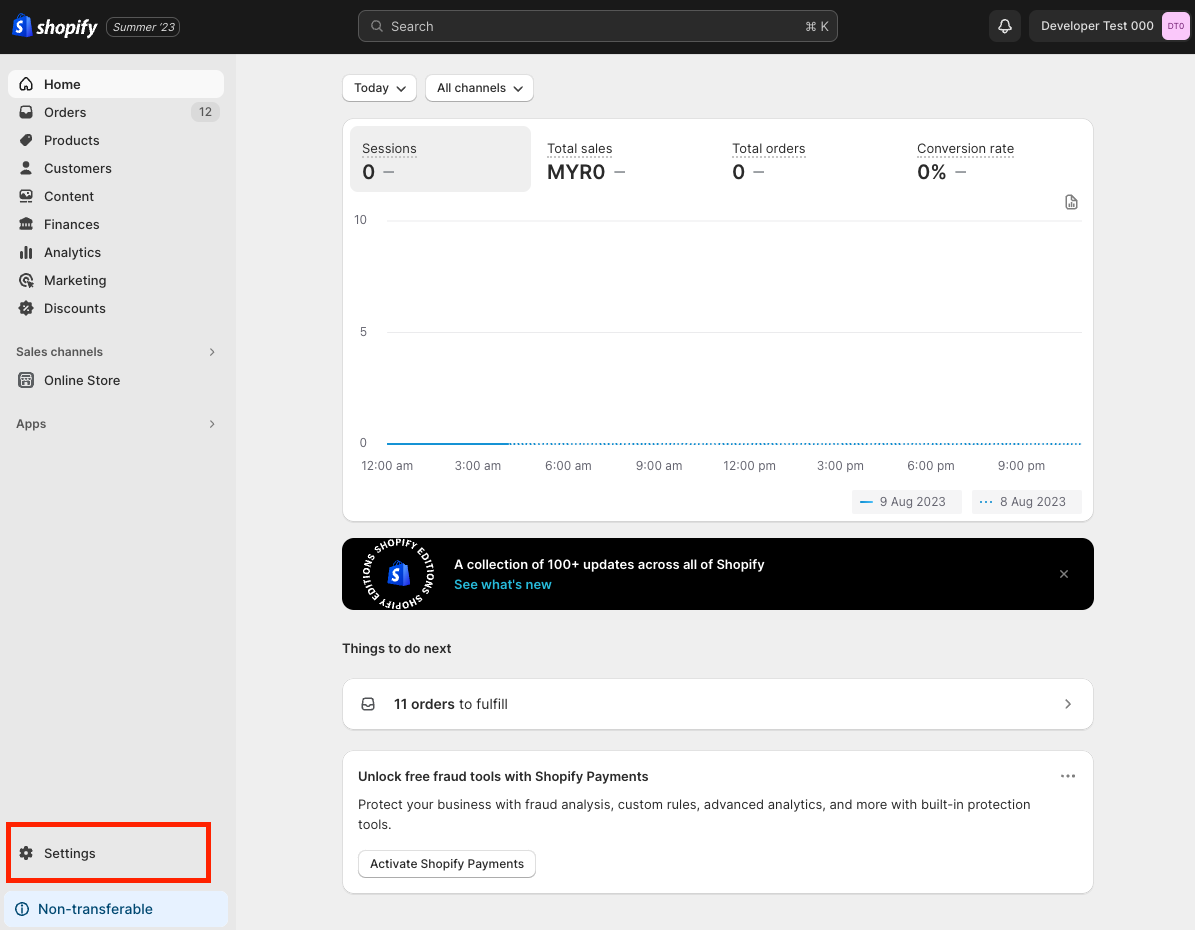Click the Online Store icon
Viewport: 1195px width, 930px height.
27,380
